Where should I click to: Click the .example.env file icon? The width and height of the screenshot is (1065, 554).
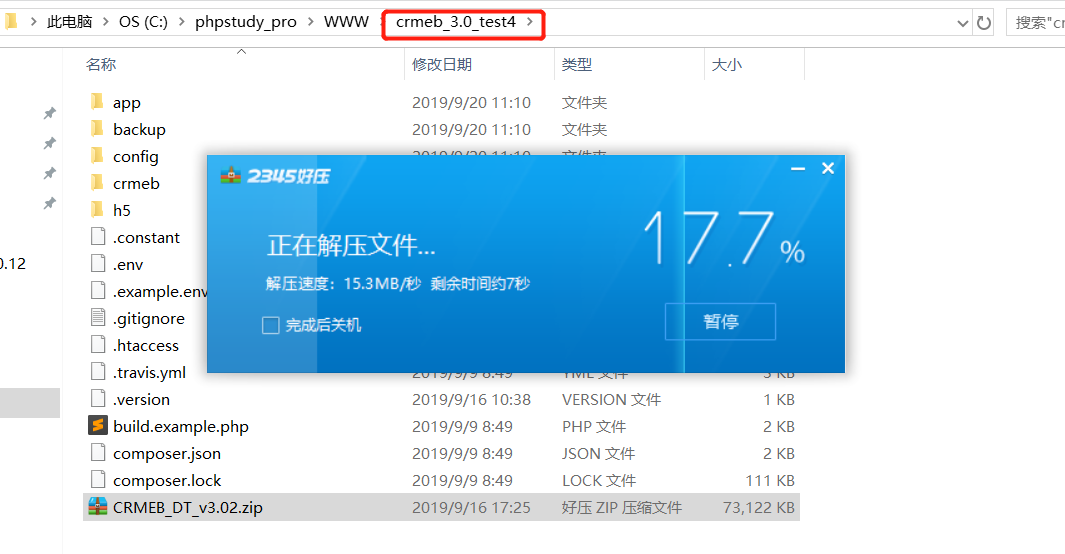(x=98, y=291)
